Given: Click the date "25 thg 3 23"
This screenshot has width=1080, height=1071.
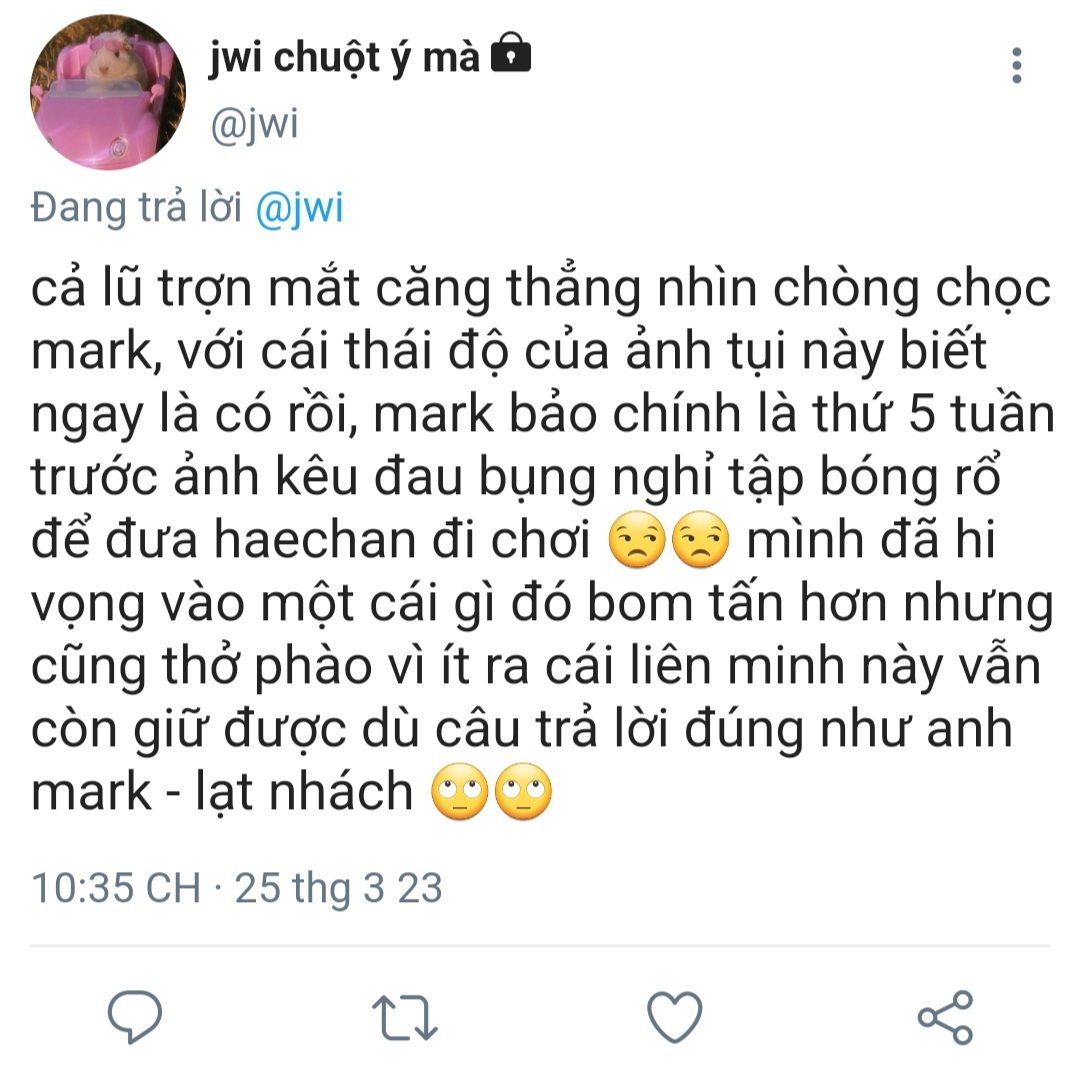Looking at the screenshot, I should (x=338, y=888).
